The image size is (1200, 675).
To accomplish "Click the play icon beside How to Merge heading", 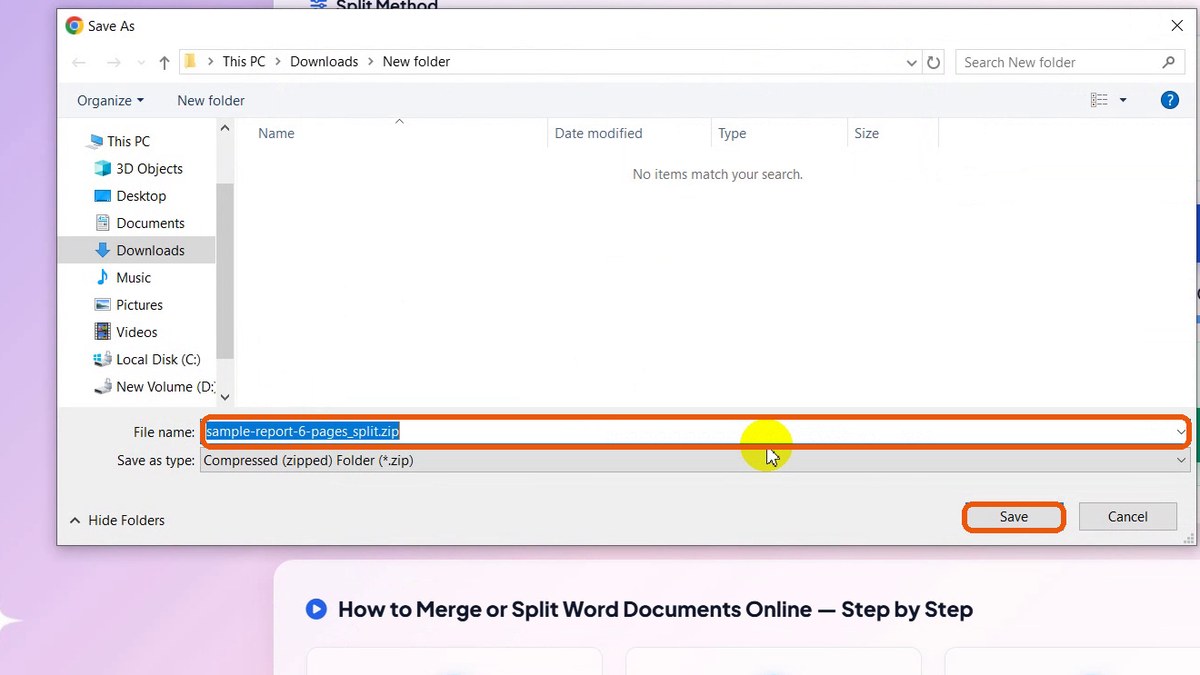I will pos(316,609).
